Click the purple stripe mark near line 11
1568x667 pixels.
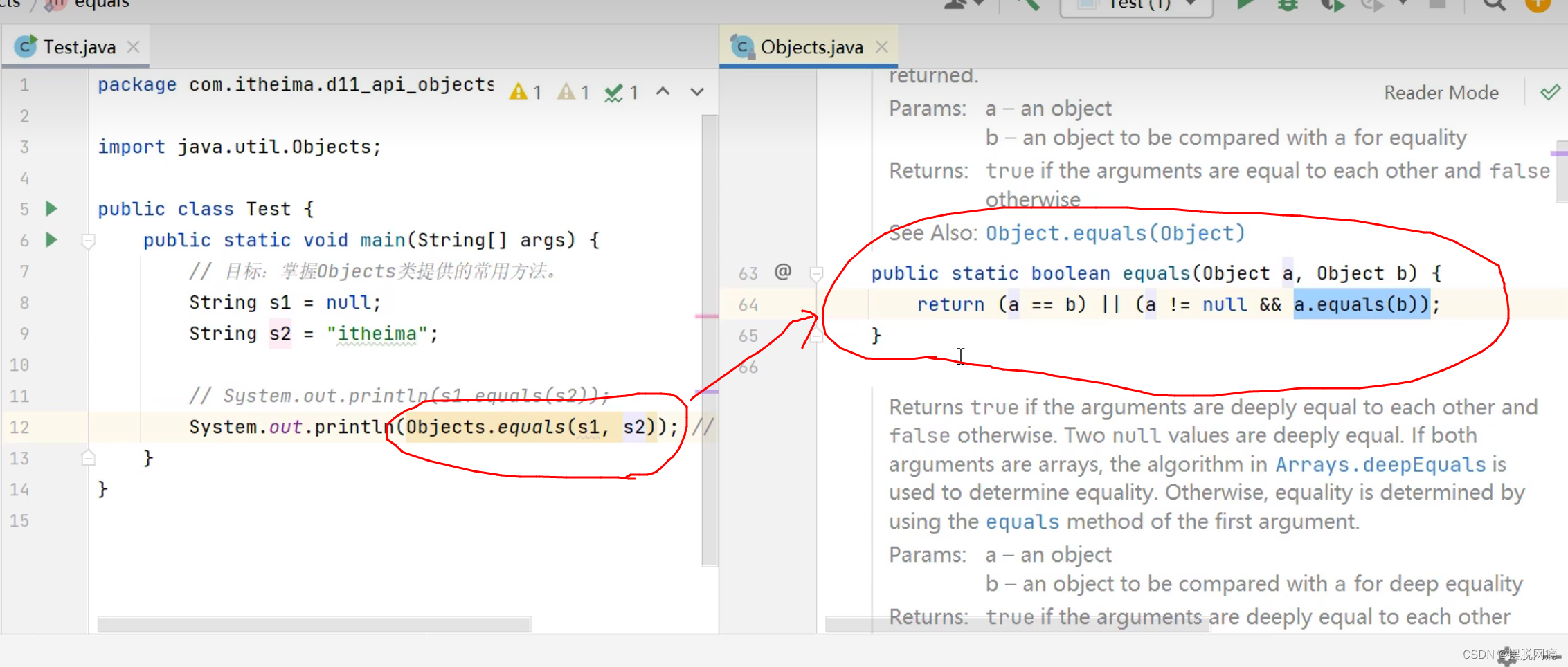click(x=706, y=392)
